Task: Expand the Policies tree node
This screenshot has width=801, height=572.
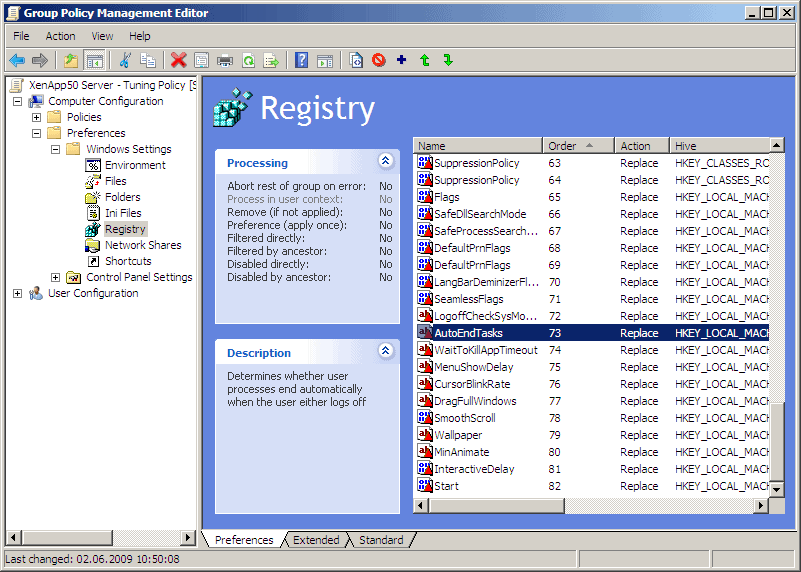Action: [x=37, y=117]
